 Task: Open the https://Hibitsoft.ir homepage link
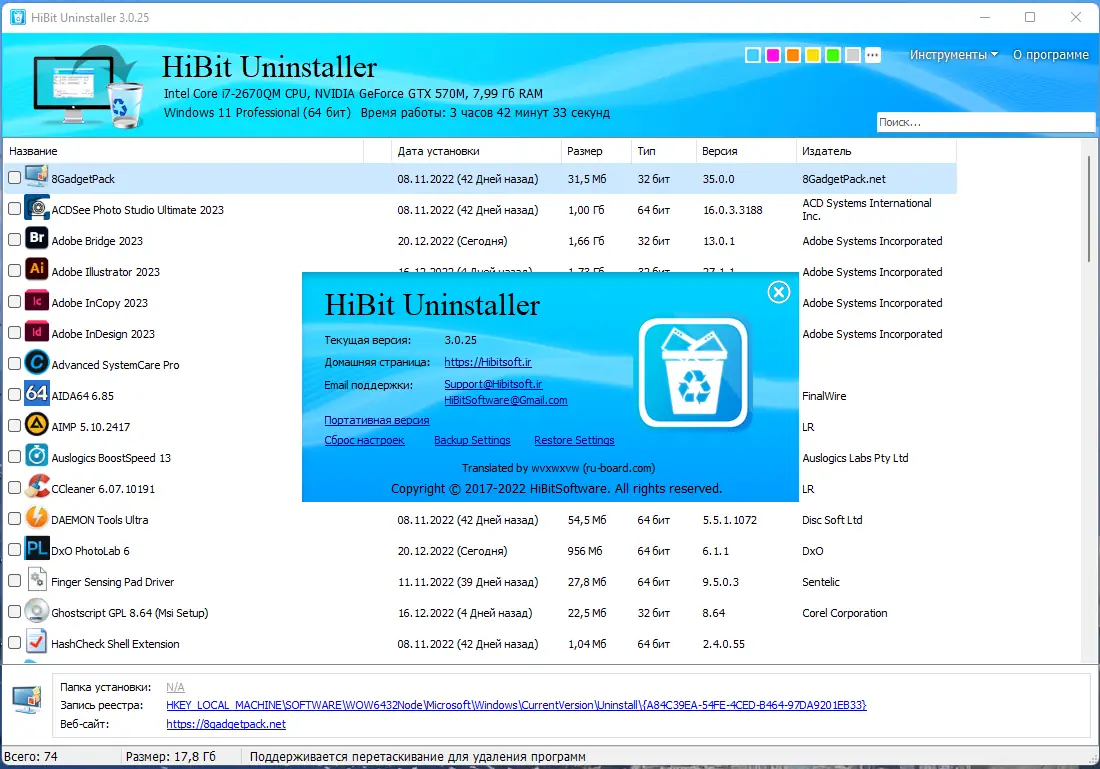click(487, 362)
